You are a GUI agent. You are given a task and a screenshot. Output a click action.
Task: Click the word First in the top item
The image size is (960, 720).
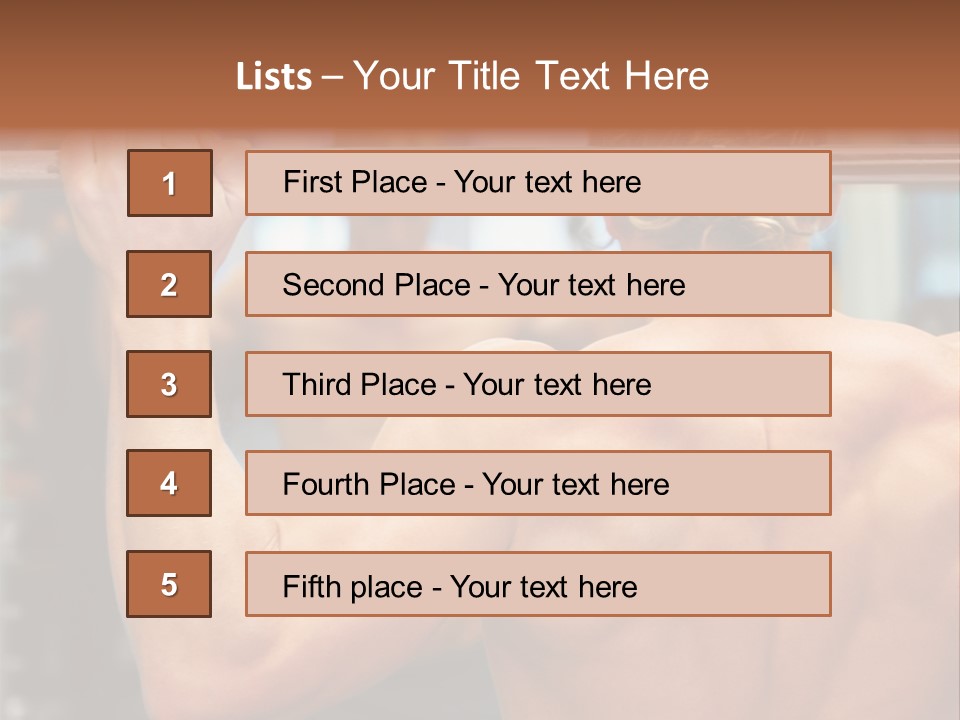tap(312, 182)
